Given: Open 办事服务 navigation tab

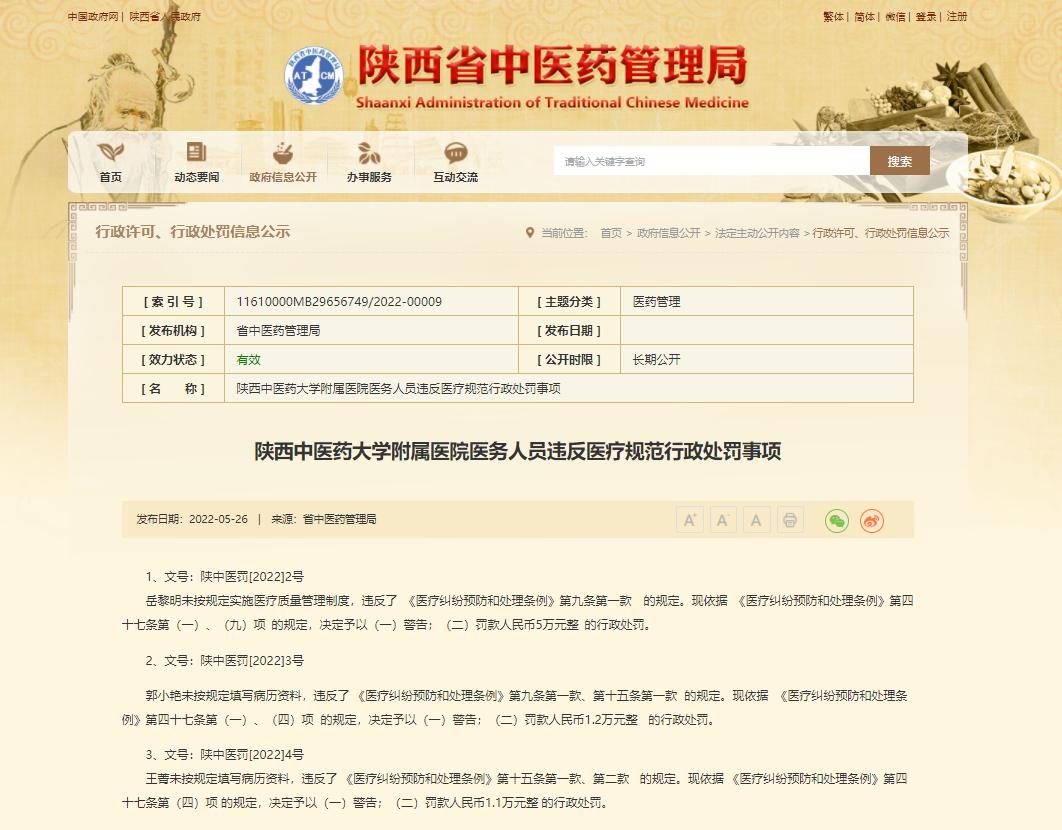Looking at the screenshot, I should coord(369,177).
